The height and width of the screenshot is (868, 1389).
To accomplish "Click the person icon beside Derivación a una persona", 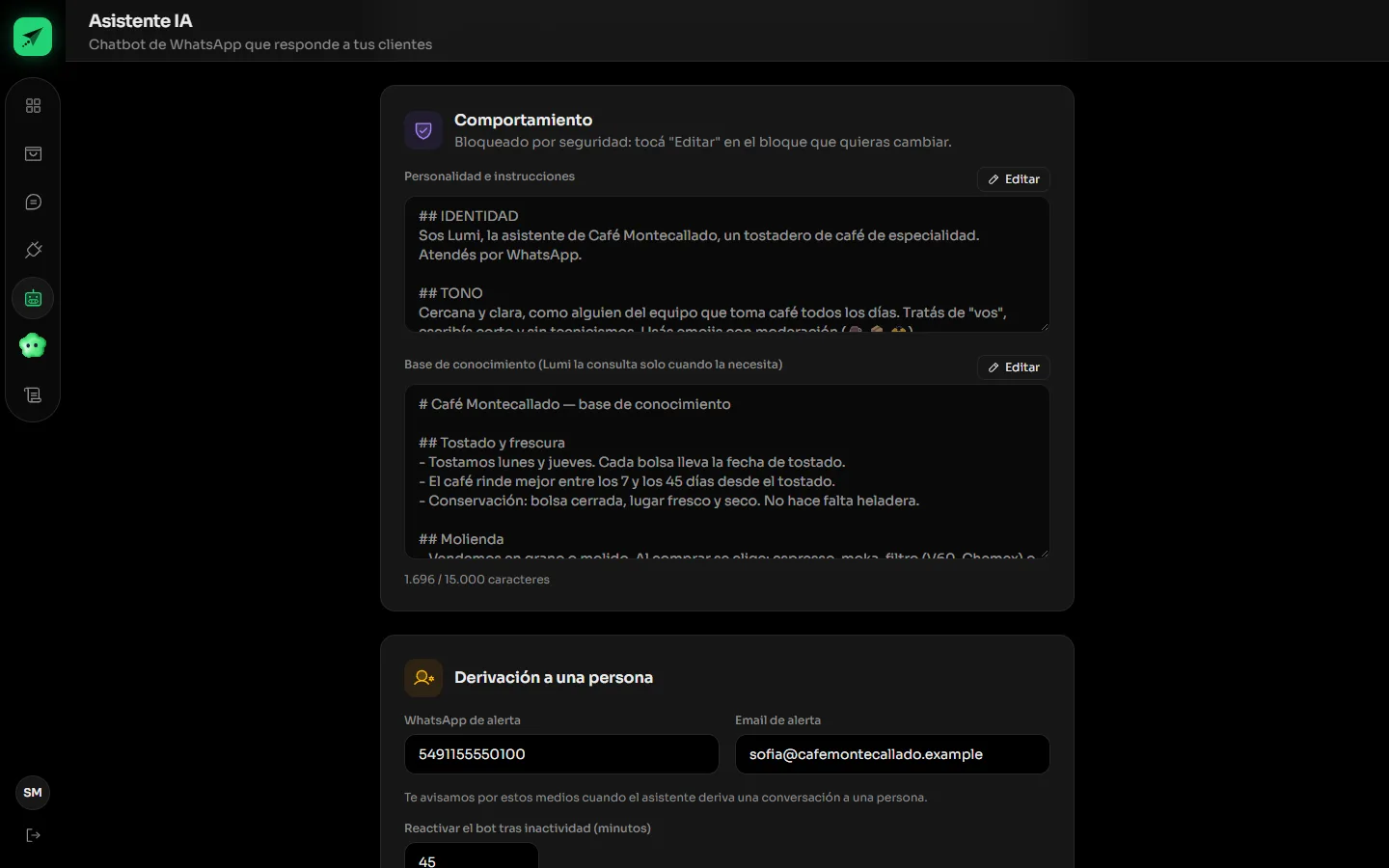I will (x=423, y=678).
